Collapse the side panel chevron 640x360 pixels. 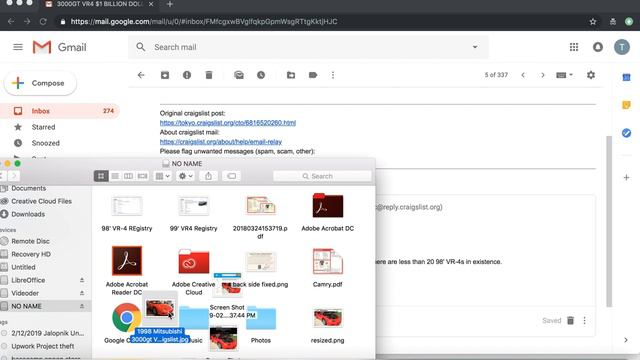(x=626, y=340)
